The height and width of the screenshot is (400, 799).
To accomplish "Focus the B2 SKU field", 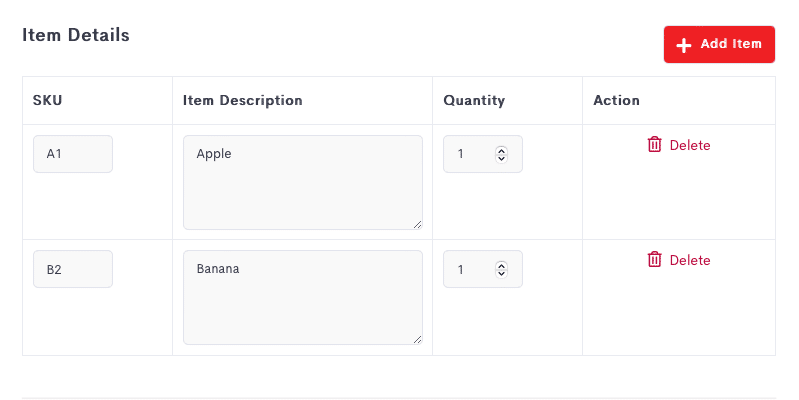I will click(x=73, y=269).
